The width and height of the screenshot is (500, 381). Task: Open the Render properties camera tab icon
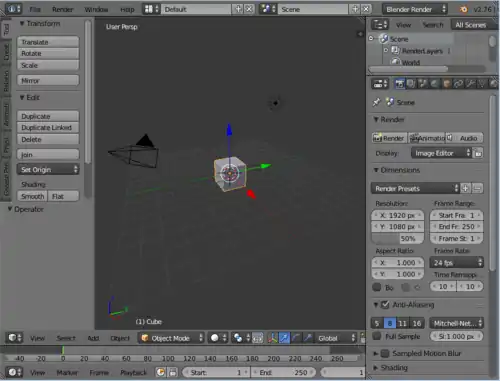[399, 84]
